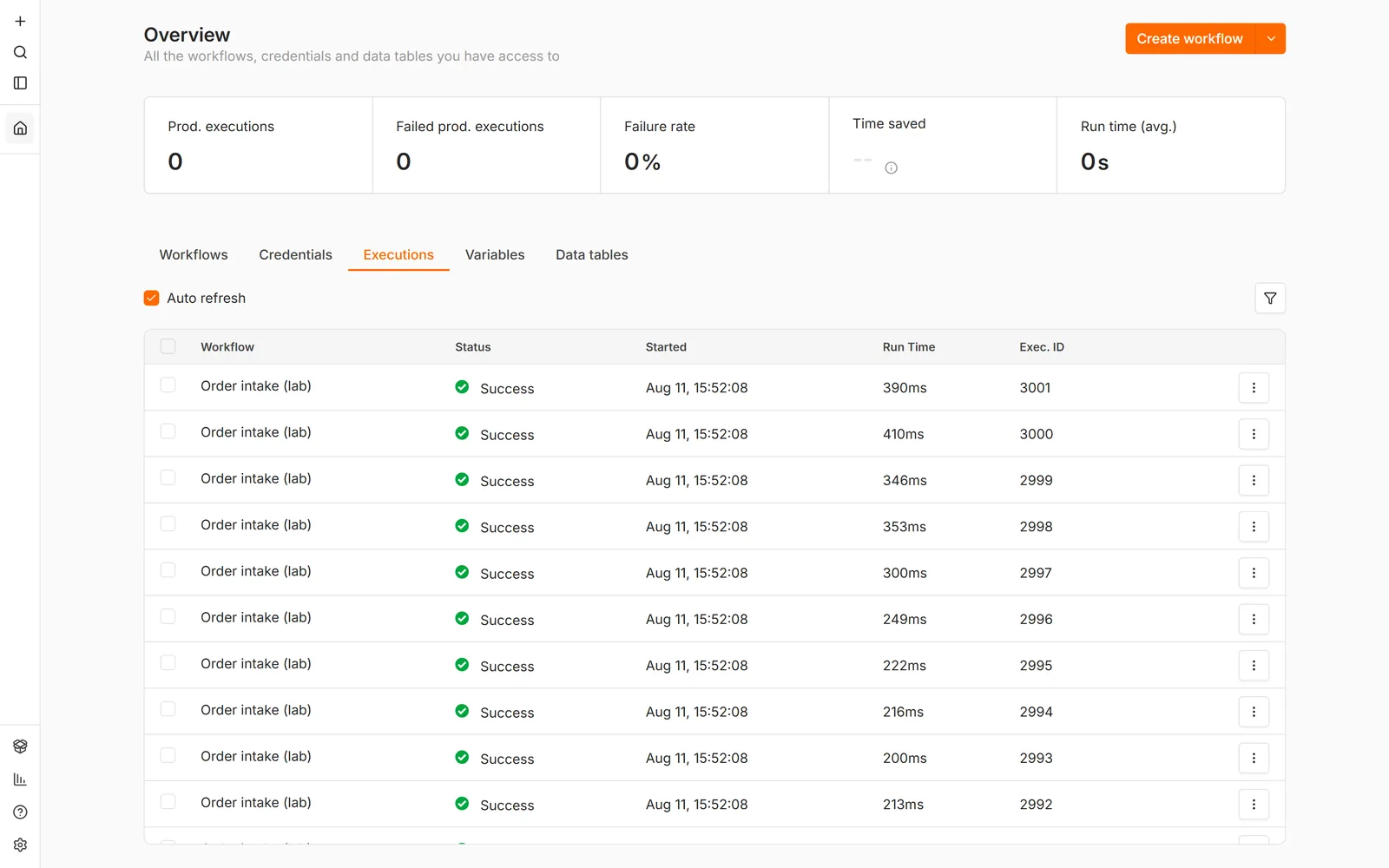The image size is (1389, 868).
Task: Click the Success status text for execution 2992
Action: point(507,806)
